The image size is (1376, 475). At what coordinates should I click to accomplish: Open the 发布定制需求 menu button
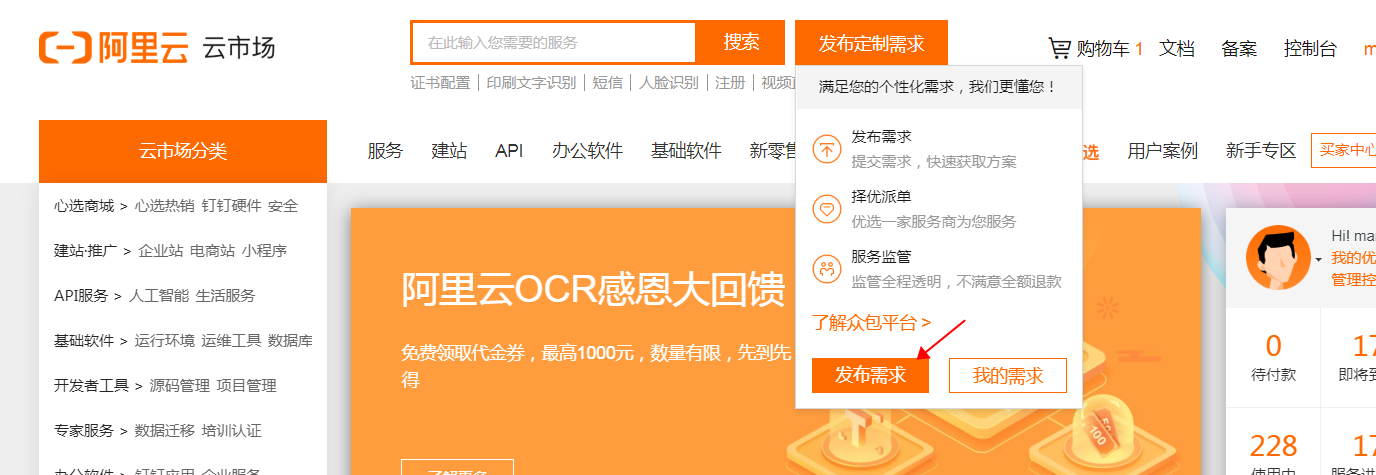tap(871, 43)
